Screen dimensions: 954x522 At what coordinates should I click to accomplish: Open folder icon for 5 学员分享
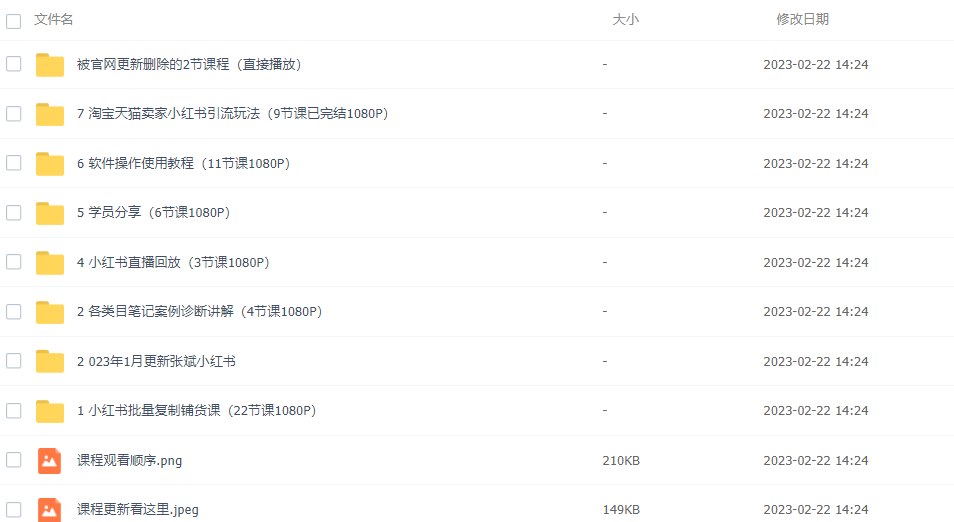[x=50, y=213]
